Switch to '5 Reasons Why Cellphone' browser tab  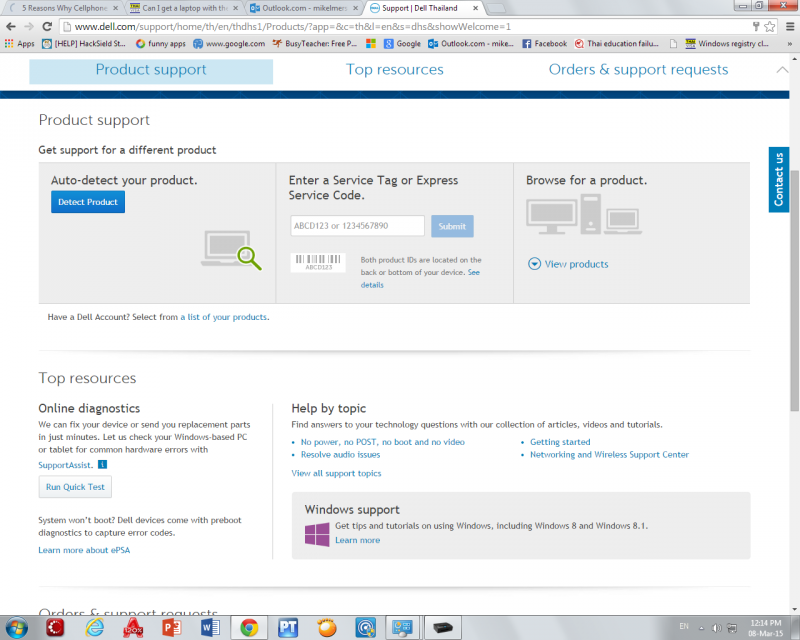click(64, 8)
